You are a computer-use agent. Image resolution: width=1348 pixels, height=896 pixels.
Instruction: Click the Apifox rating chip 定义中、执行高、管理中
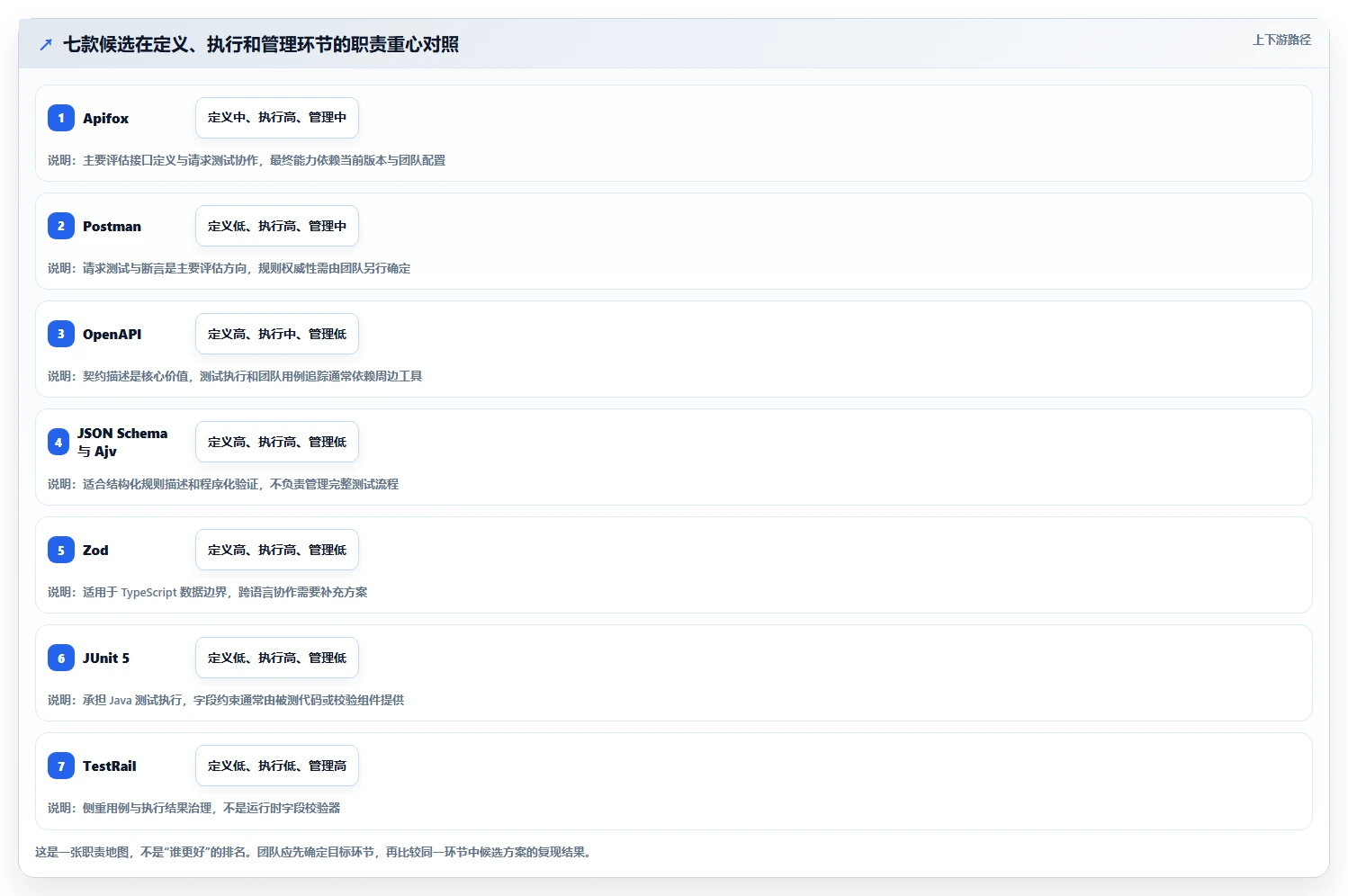277,118
